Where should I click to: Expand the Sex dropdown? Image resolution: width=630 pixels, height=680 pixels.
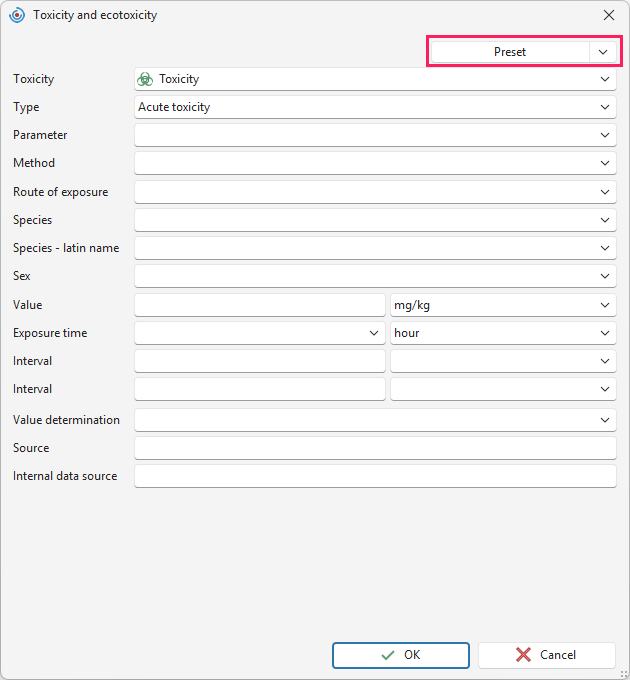point(375,276)
